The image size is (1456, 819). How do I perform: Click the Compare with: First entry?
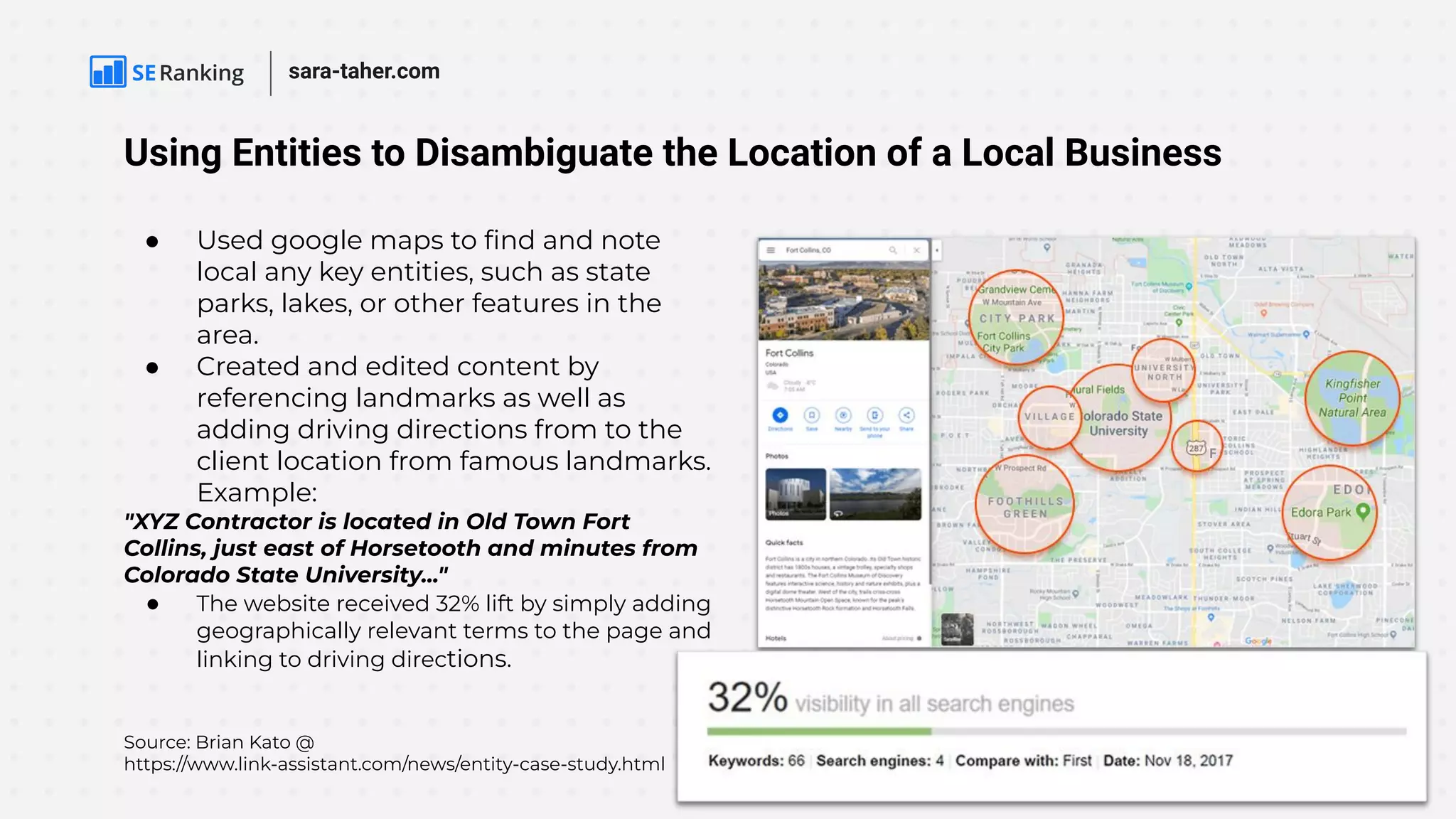[x=1023, y=761]
